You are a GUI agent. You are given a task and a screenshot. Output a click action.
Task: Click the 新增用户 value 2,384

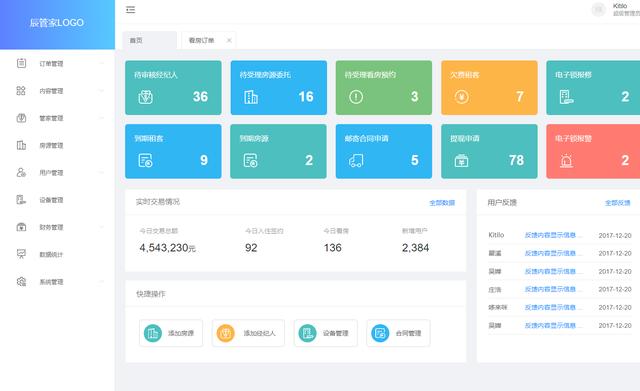[415, 248]
